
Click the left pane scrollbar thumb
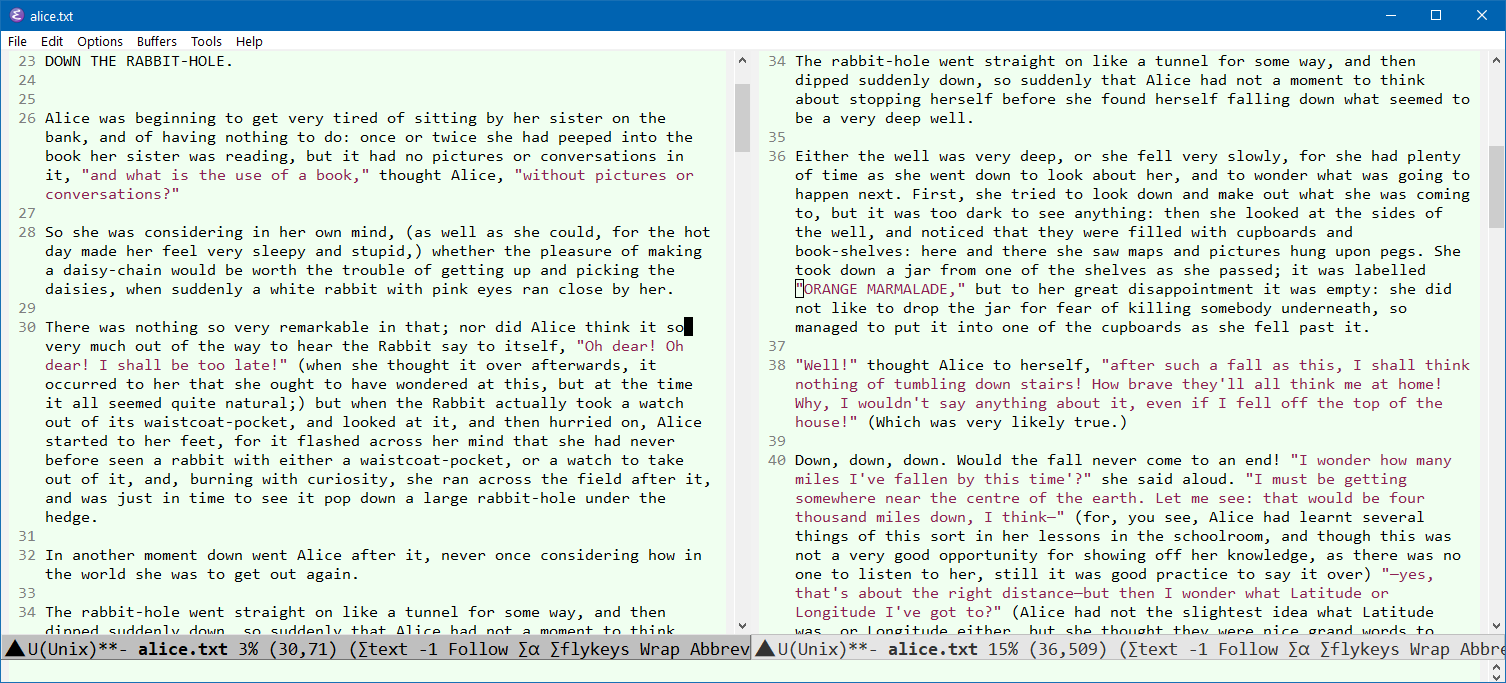click(742, 118)
